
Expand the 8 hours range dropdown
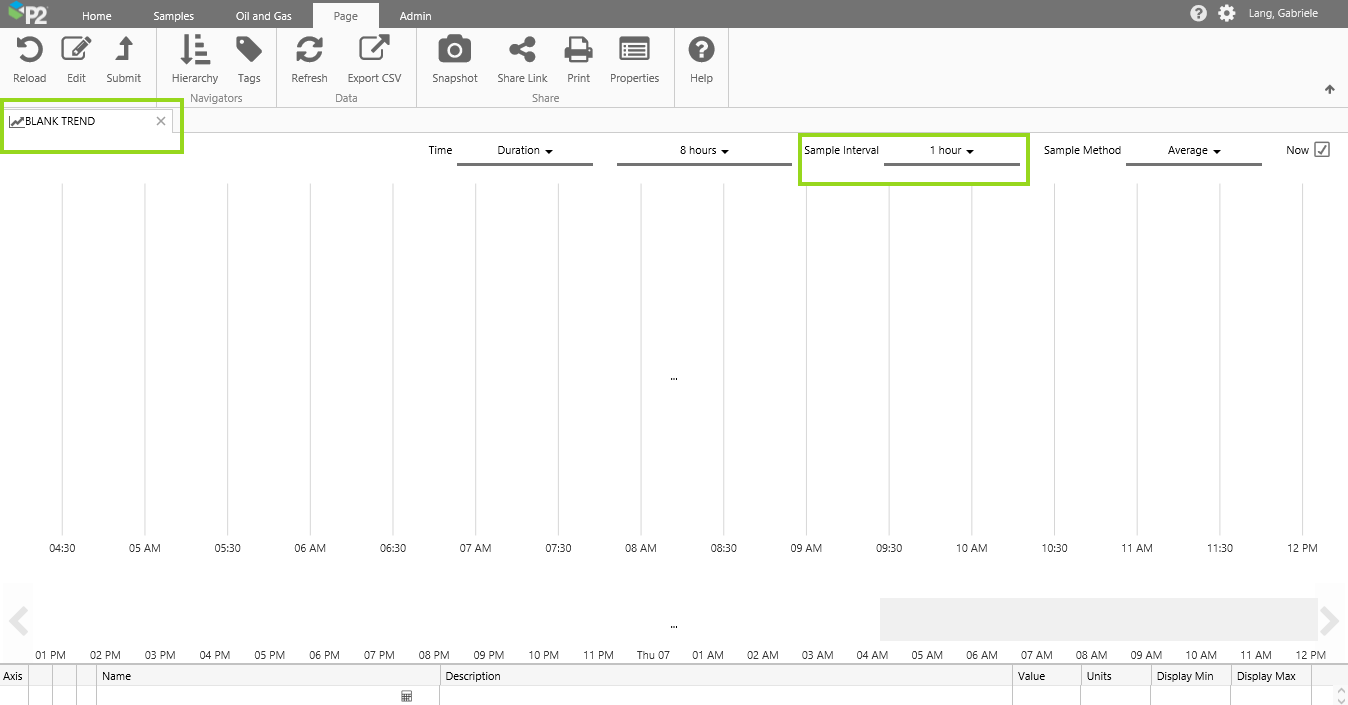pos(704,151)
